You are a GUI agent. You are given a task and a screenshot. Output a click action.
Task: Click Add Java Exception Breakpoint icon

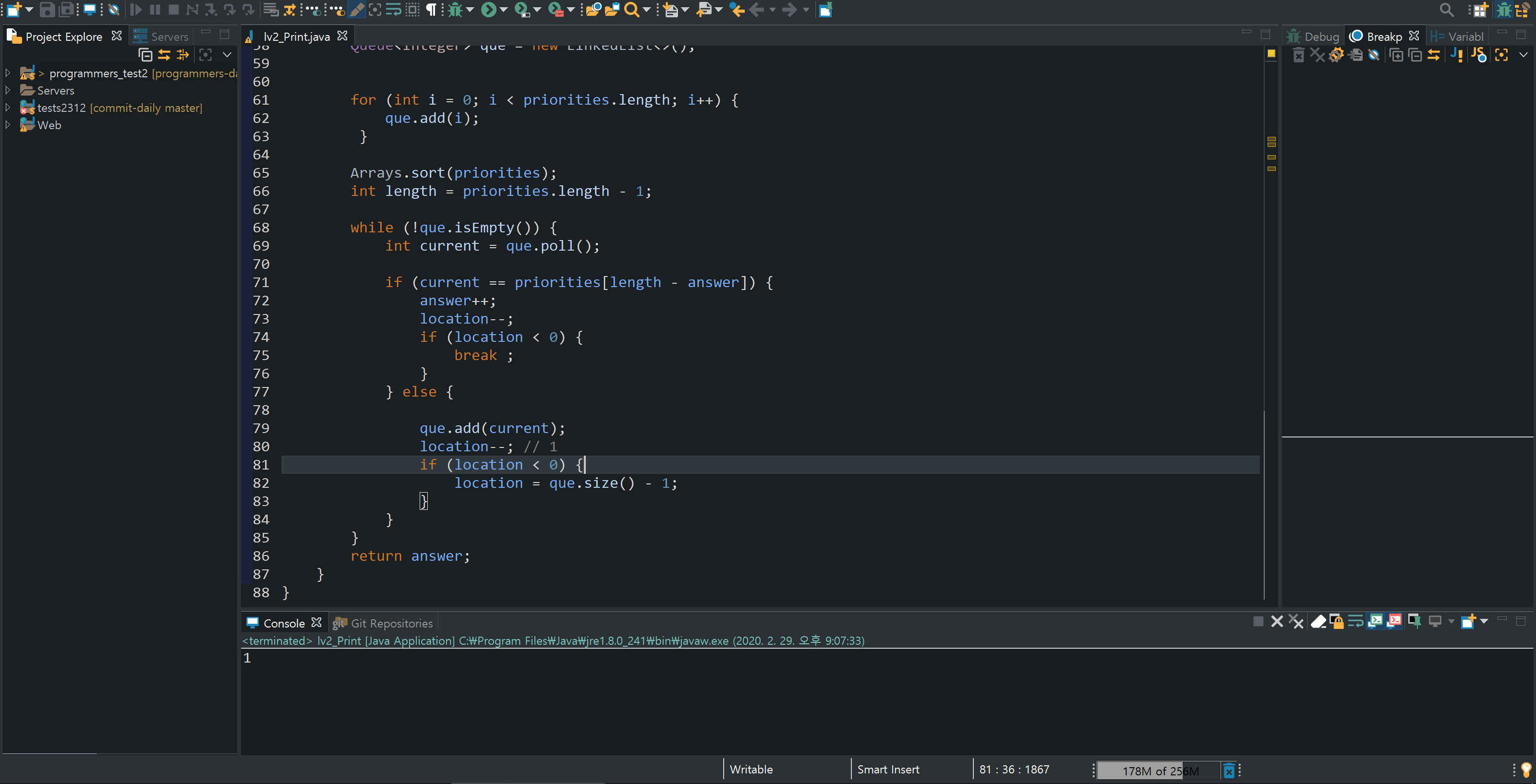(1456, 55)
